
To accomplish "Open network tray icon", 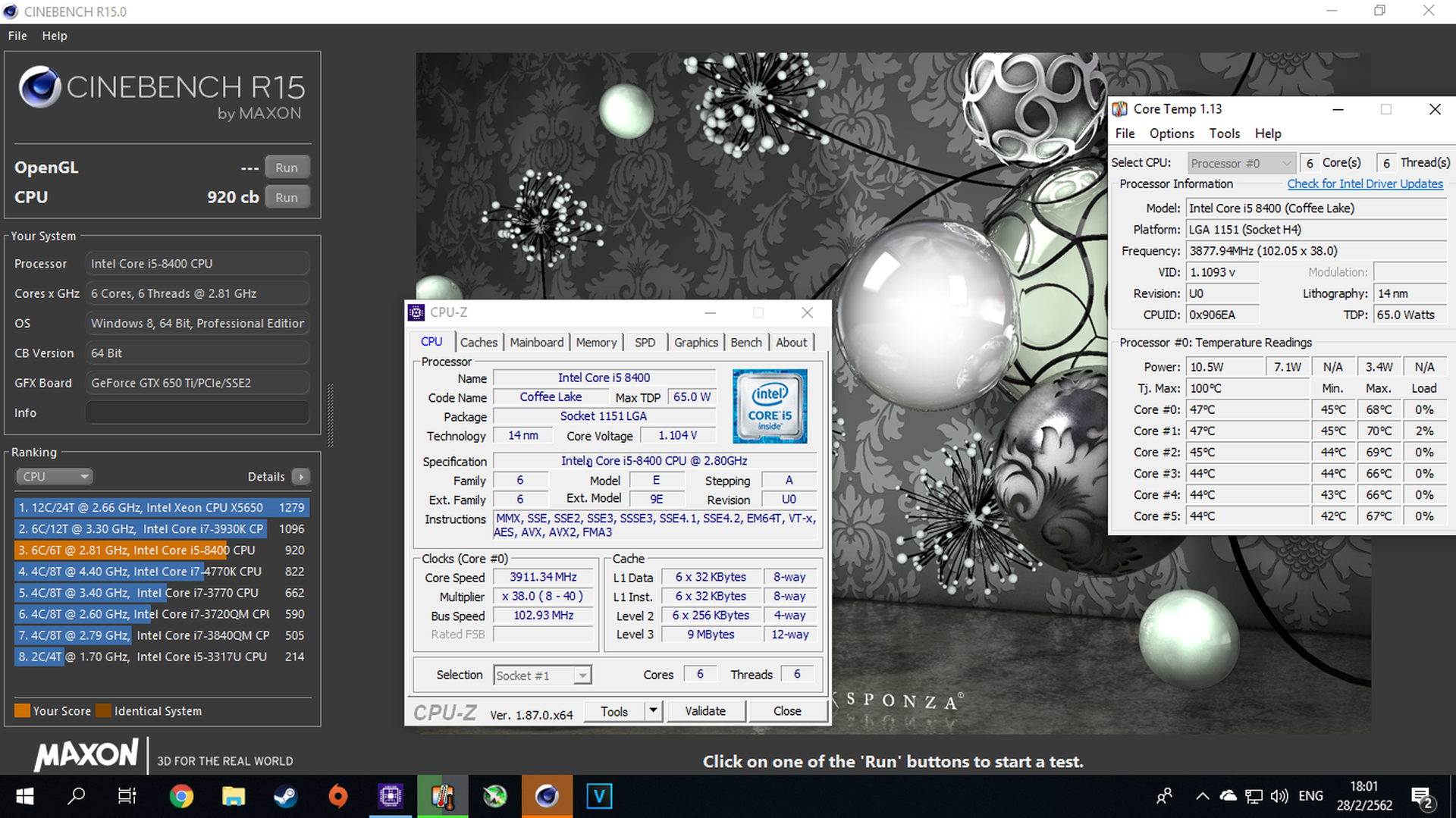I will coord(1254,796).
